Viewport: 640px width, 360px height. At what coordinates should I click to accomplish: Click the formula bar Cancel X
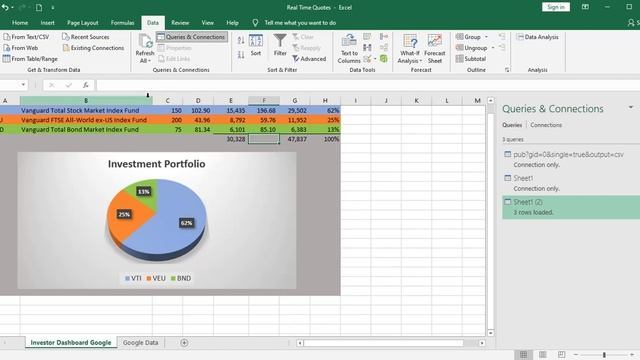point(51,85)
